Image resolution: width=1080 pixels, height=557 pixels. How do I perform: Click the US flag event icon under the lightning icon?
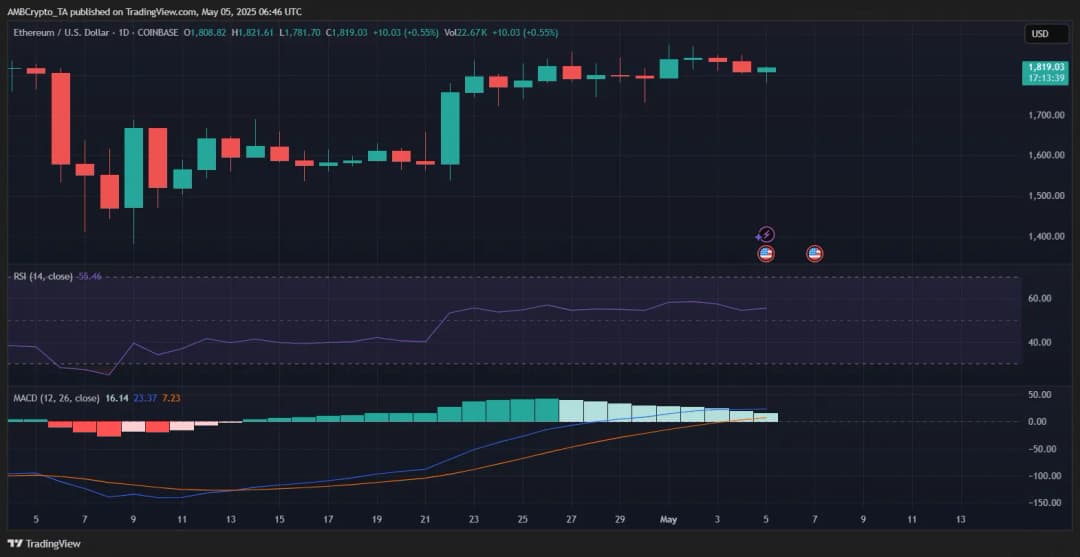(766, 253)
